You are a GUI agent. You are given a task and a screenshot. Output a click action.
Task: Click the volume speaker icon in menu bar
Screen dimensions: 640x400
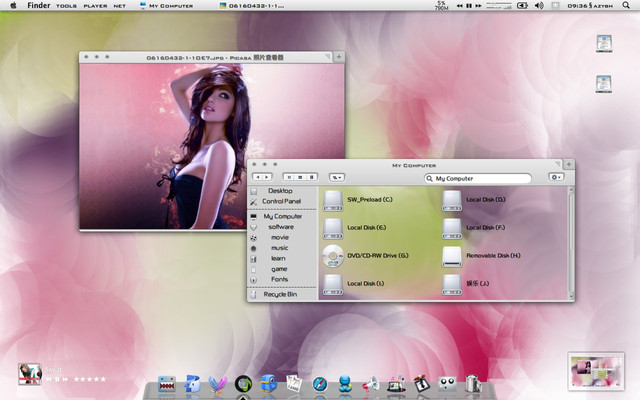pos(539,6)
